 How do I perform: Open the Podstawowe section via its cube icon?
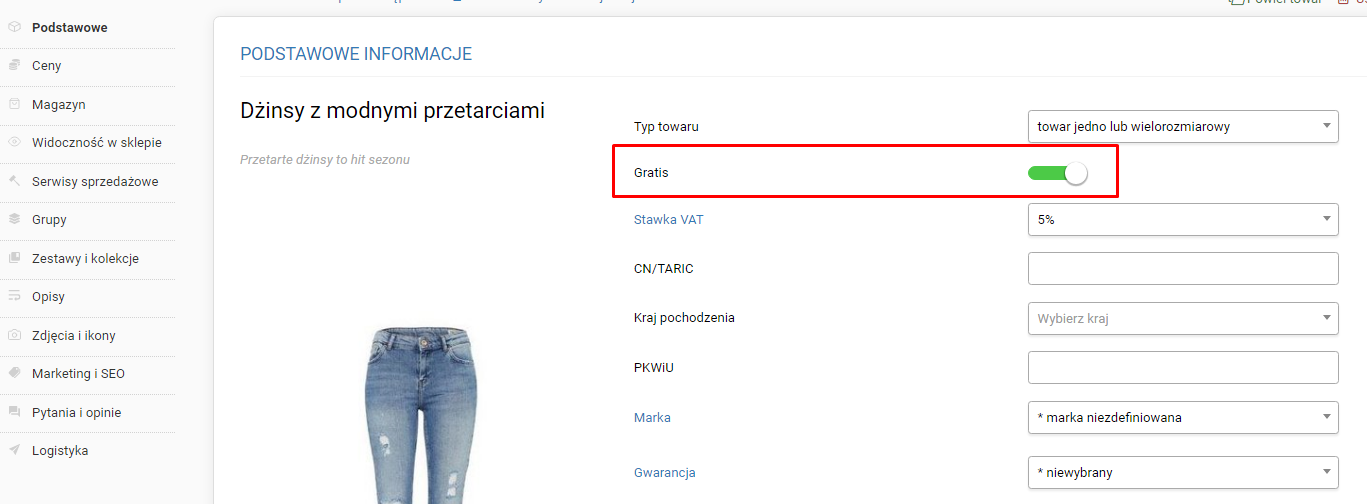coord(14,27)
